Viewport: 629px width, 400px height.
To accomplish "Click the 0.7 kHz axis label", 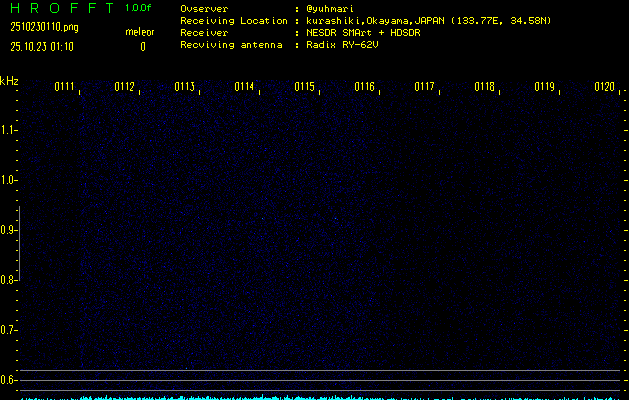I will click(7, 330).
